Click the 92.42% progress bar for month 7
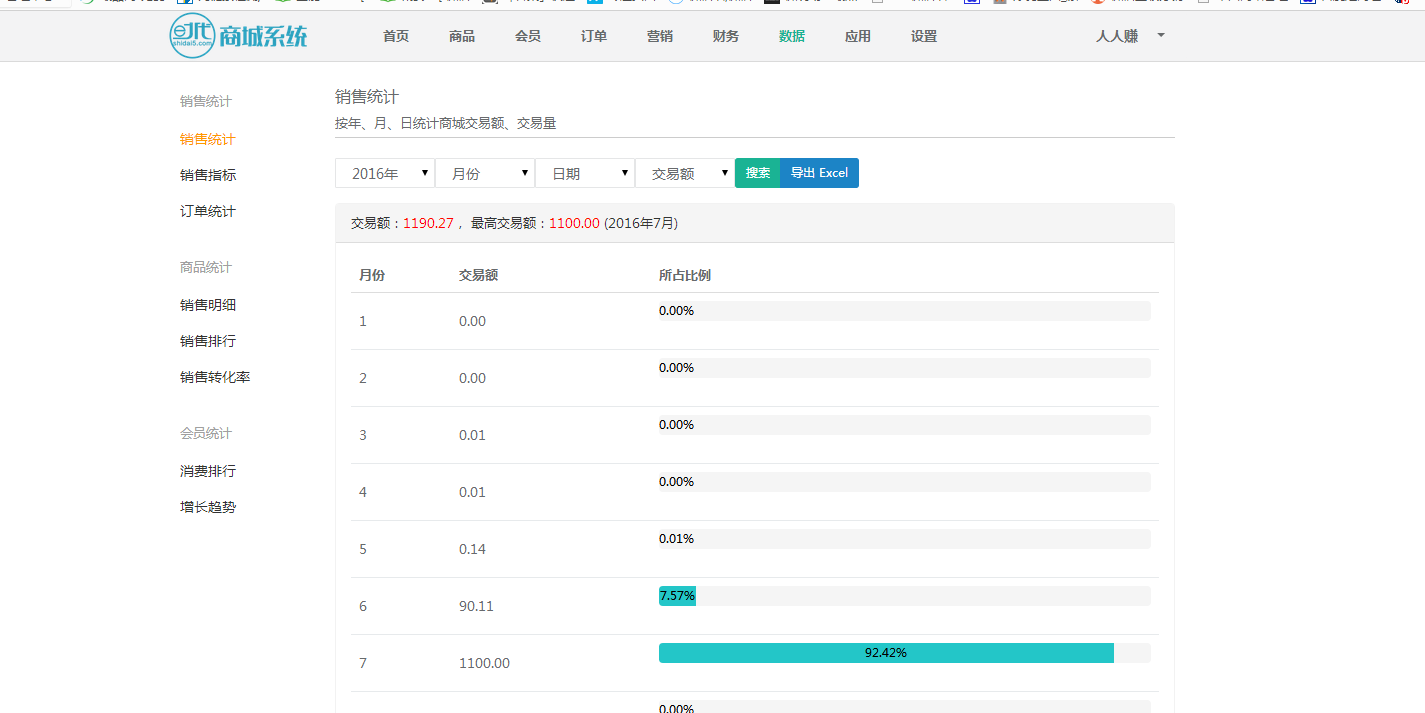The height and width of the screenshot is (713, 1425). [x=886, y=653]
